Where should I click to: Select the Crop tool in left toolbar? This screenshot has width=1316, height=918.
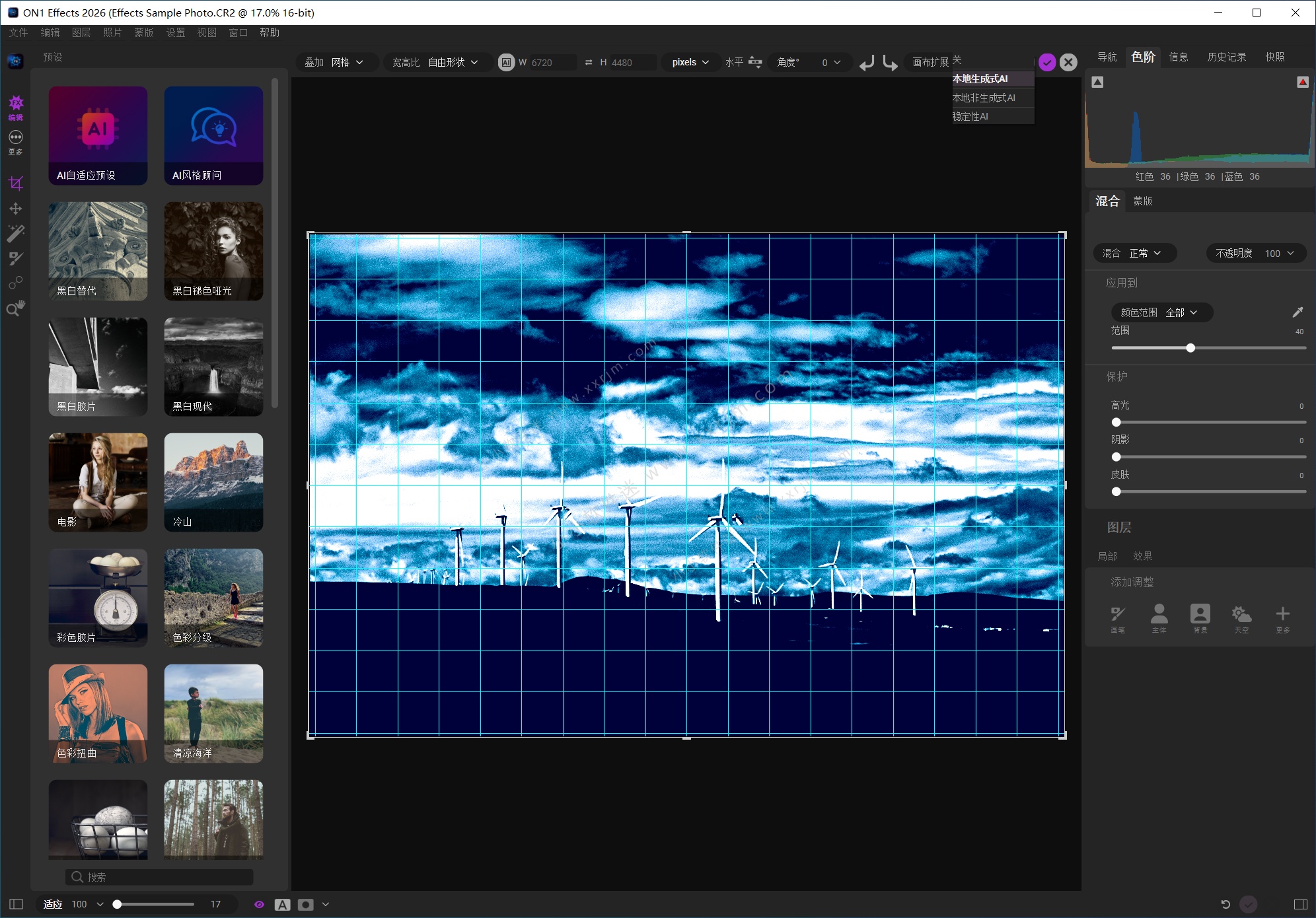pyautogui.click(x=16, y=184)
